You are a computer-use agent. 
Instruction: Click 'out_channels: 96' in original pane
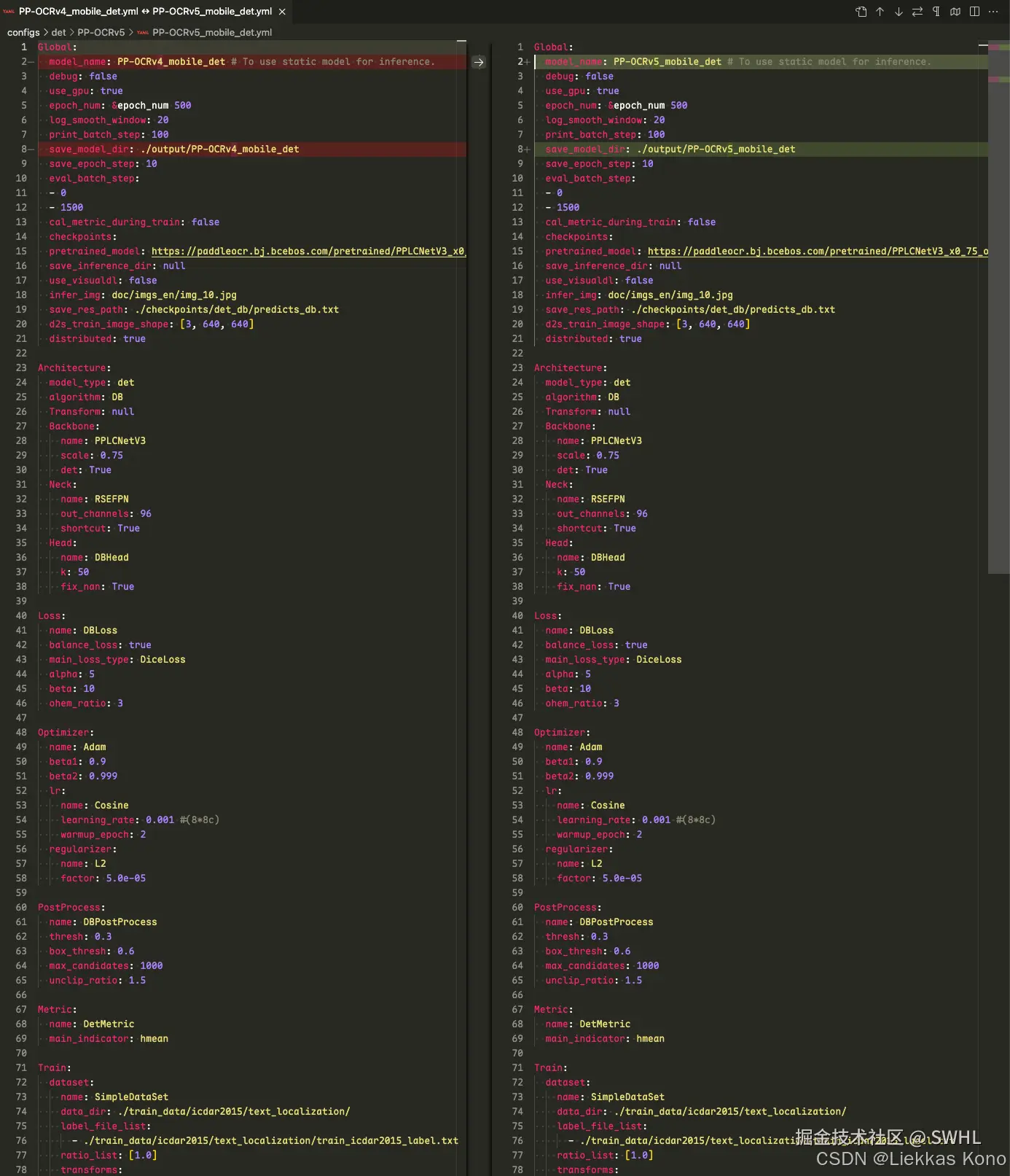(x=106, y=514)
